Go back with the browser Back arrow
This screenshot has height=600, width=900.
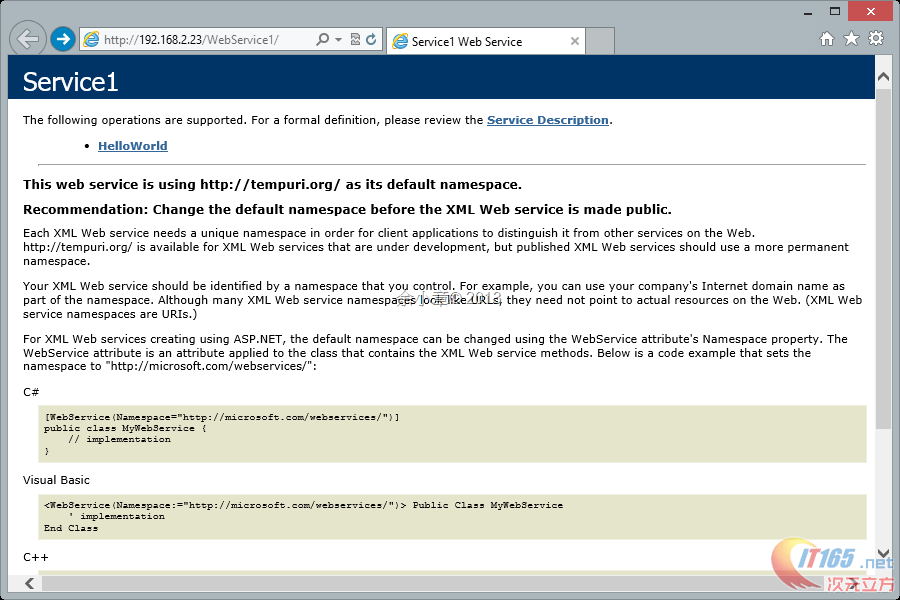pyautogui.click(x=27, y=39)
